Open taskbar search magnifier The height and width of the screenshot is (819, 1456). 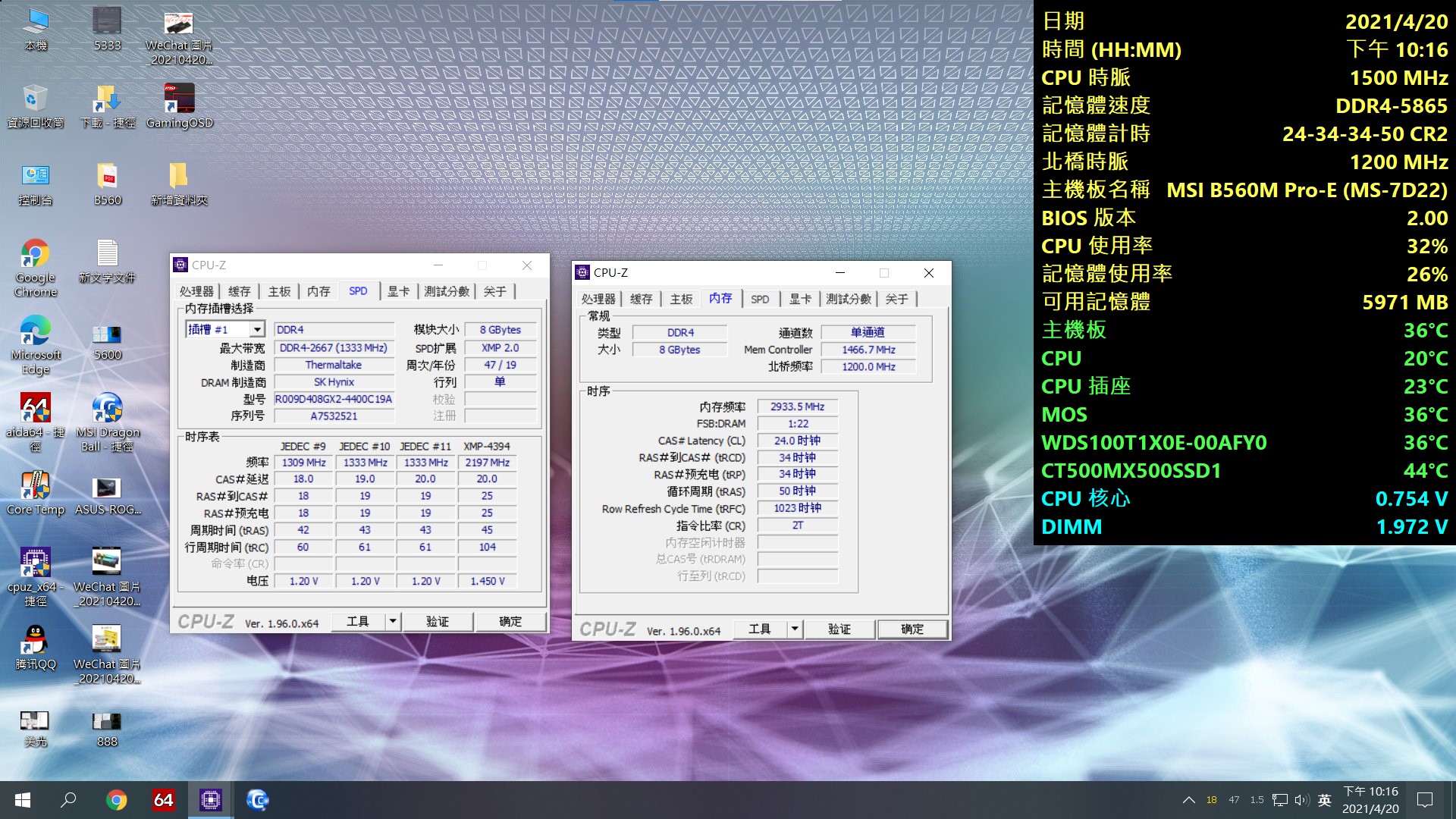tap(68, 800)
